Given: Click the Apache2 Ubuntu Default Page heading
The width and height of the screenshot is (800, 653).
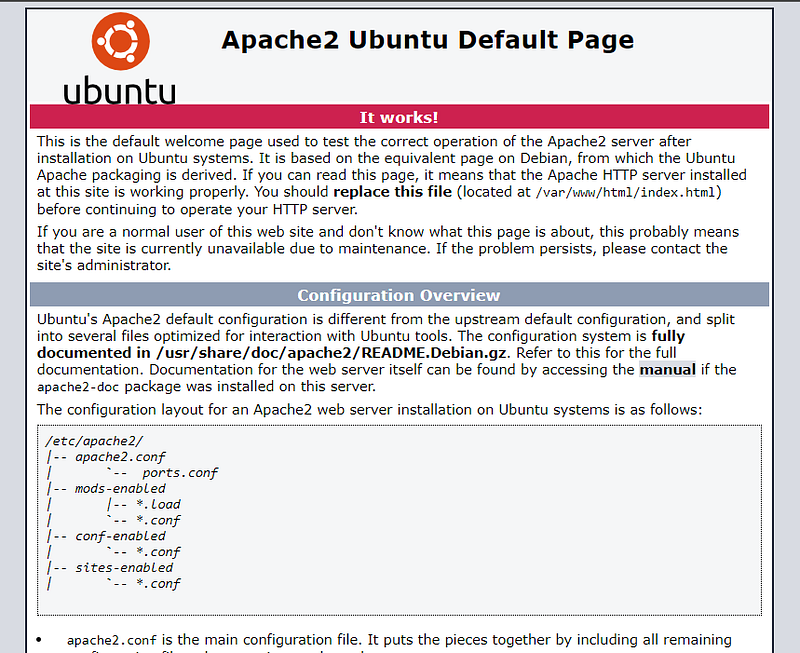Looking at the screenshot, I should pos(428,40).
